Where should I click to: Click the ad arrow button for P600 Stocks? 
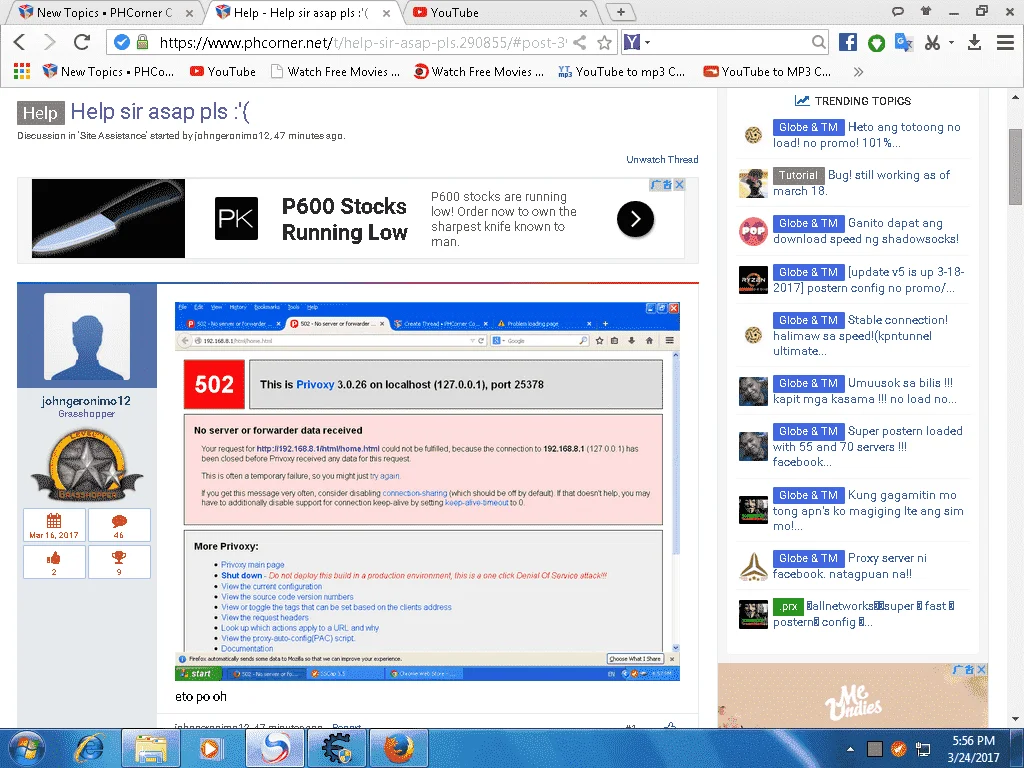coord(635,219)
